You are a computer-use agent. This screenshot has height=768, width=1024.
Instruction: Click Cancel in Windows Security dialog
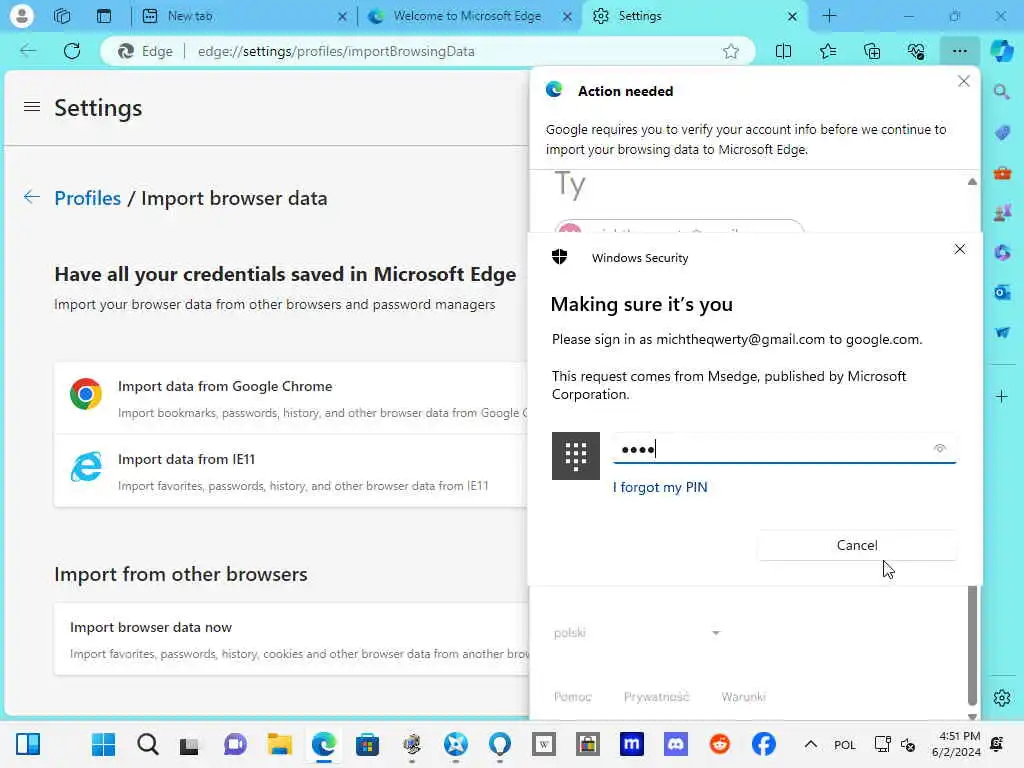(x=857, y=545)
